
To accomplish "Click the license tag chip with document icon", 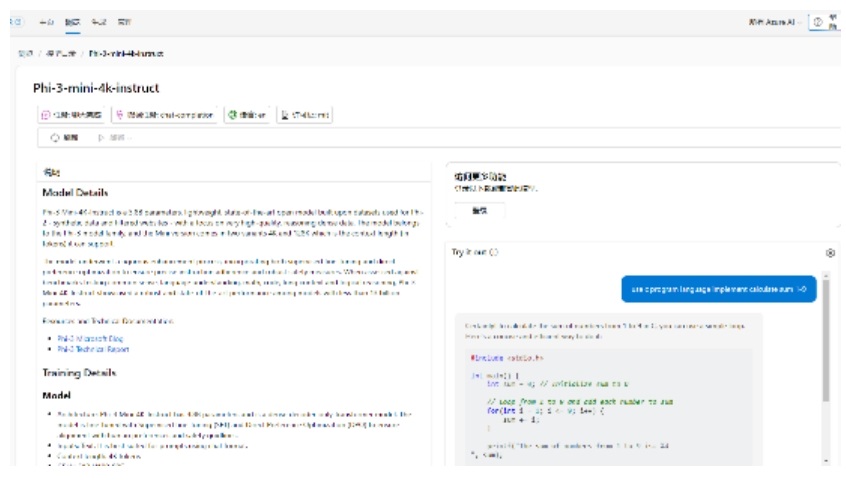I will (x=304, y=114).
